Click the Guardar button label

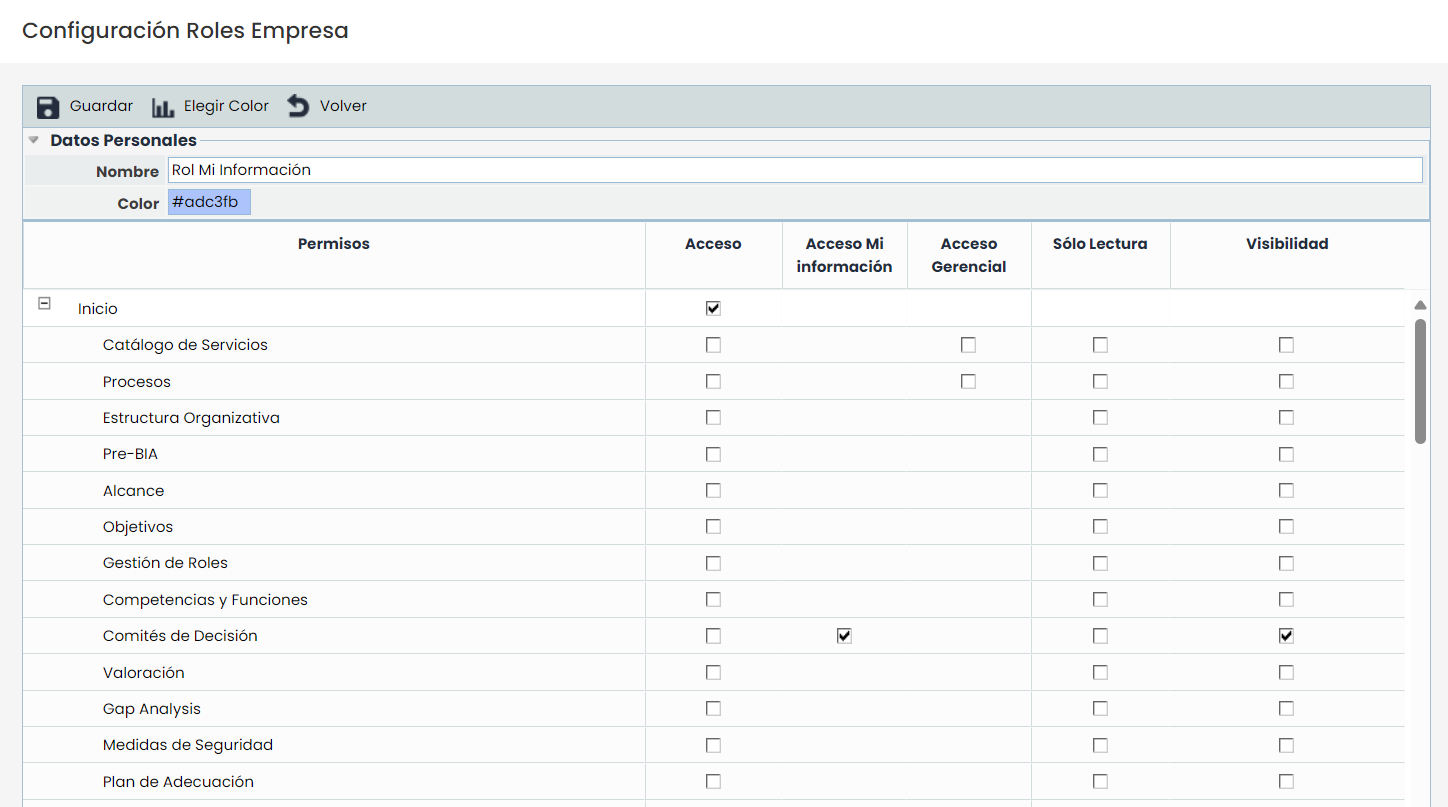tap(101, 106)
